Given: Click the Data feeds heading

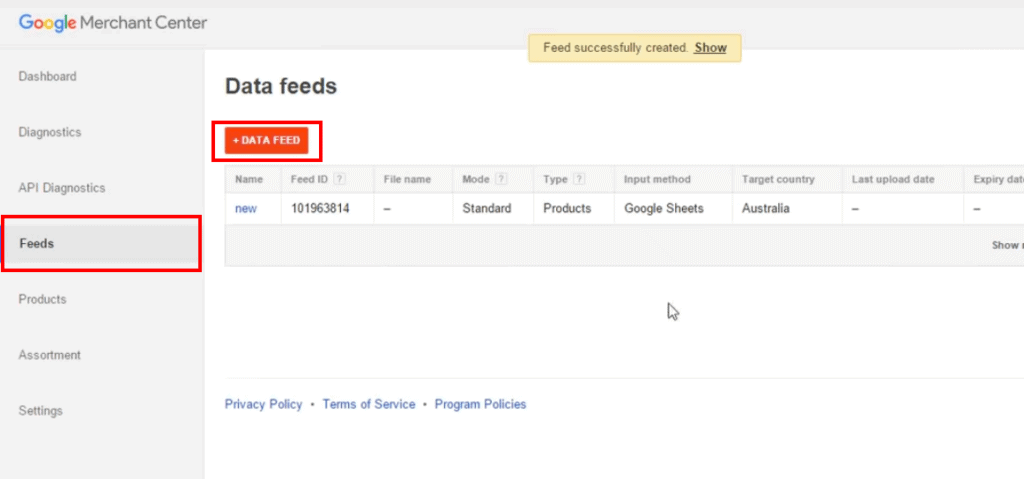Looking at the screenshot, I should 281,86.
